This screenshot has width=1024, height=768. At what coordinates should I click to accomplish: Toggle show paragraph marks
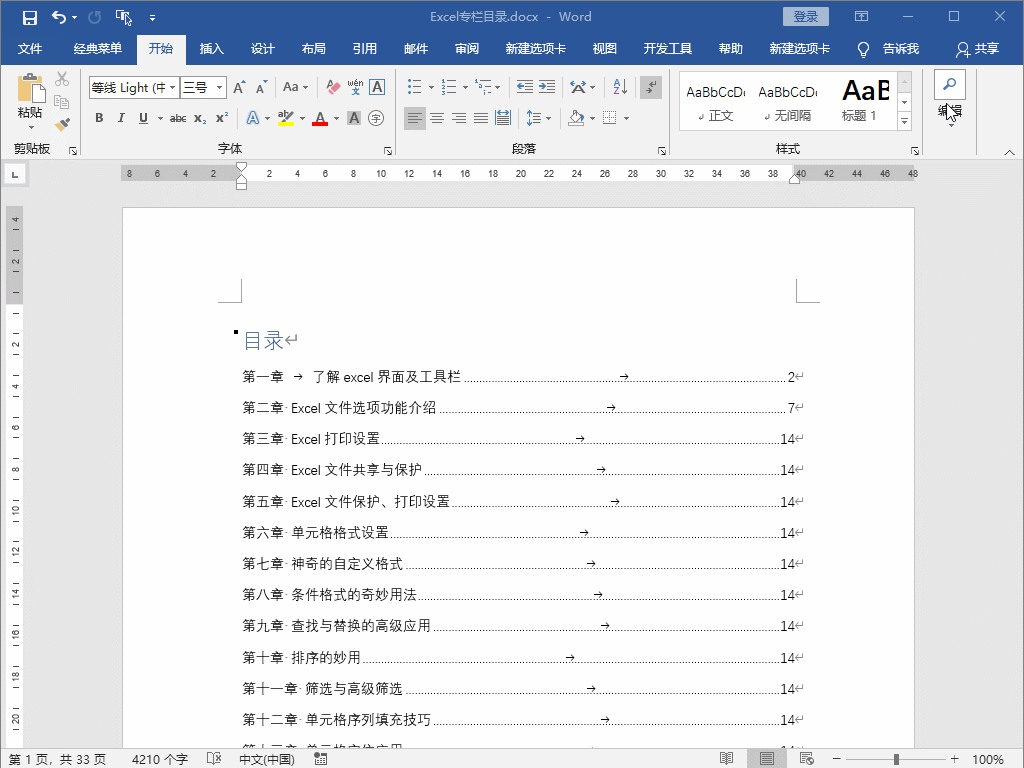[x=650, y=88]
